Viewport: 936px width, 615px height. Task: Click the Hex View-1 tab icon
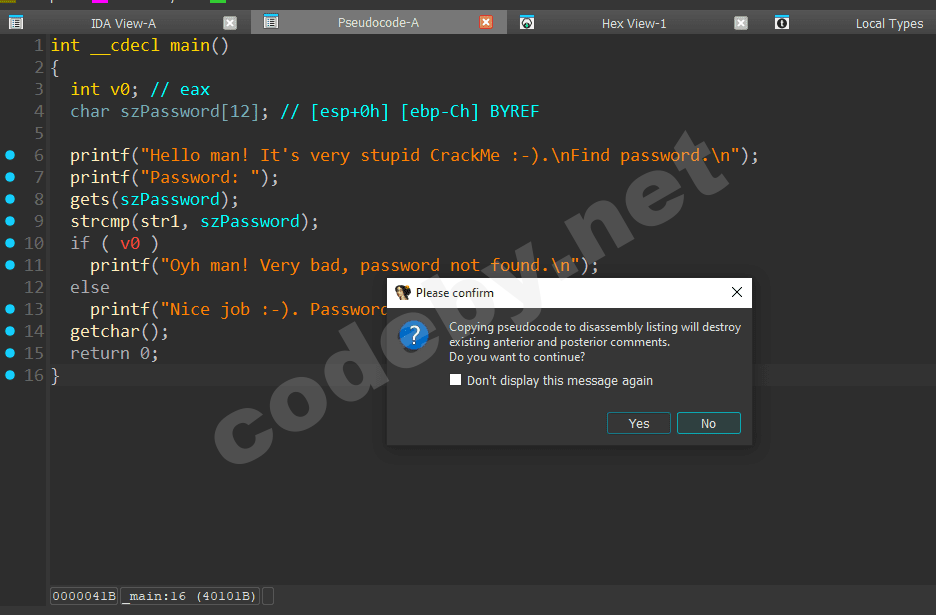pyautogui.click(x=526, y=23)
